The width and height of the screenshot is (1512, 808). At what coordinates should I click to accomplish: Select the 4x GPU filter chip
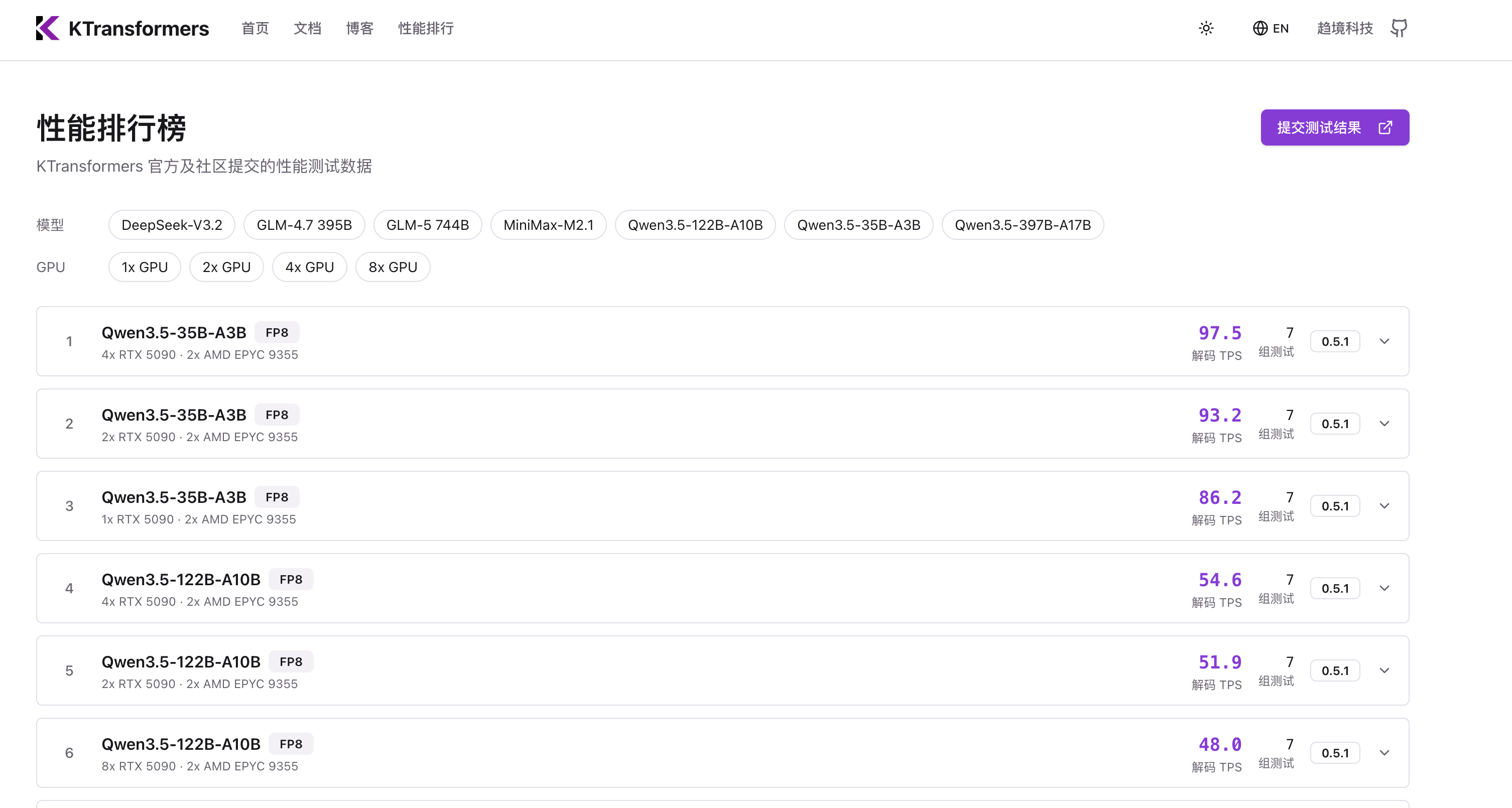pyautogui.click(x=310, y=267)
